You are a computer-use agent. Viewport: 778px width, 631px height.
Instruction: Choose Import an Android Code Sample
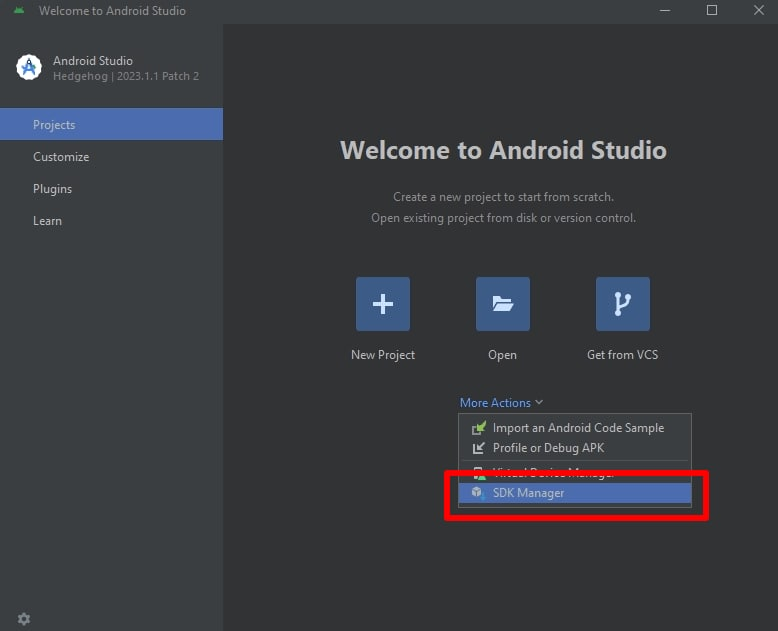pyautogui.click(x=578, y=427)
